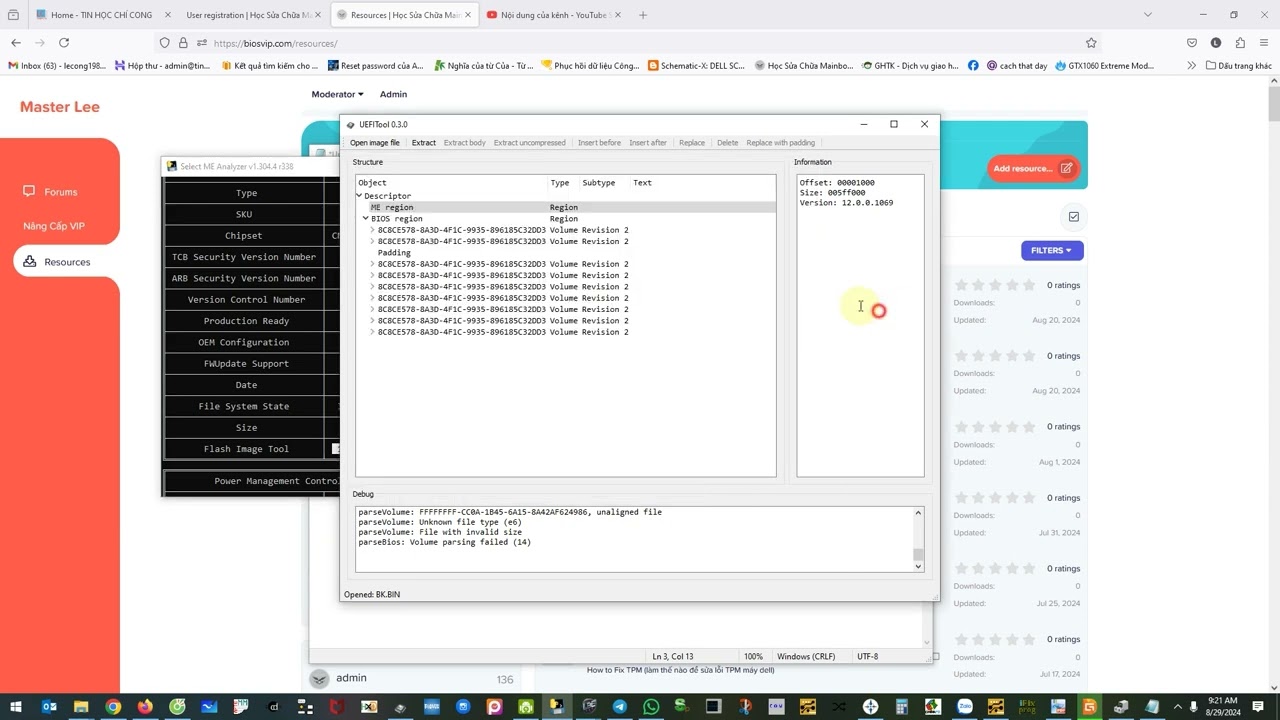Viewport: 1280px width, 720px height.
Task: Open File Explorer from the taskbar
Action: pyautogui.click(x=81, y=707)
